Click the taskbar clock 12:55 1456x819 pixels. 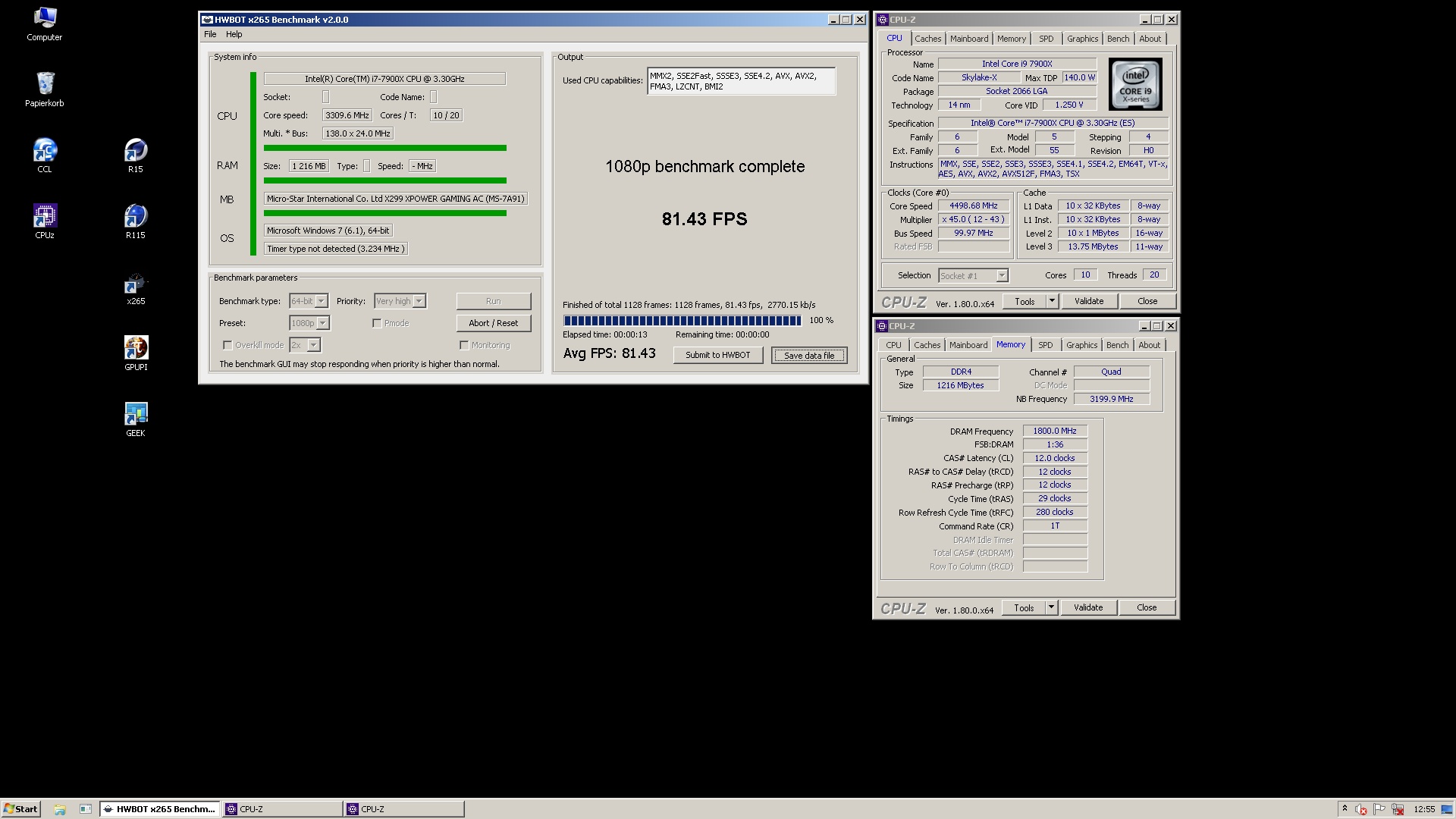1424,809
